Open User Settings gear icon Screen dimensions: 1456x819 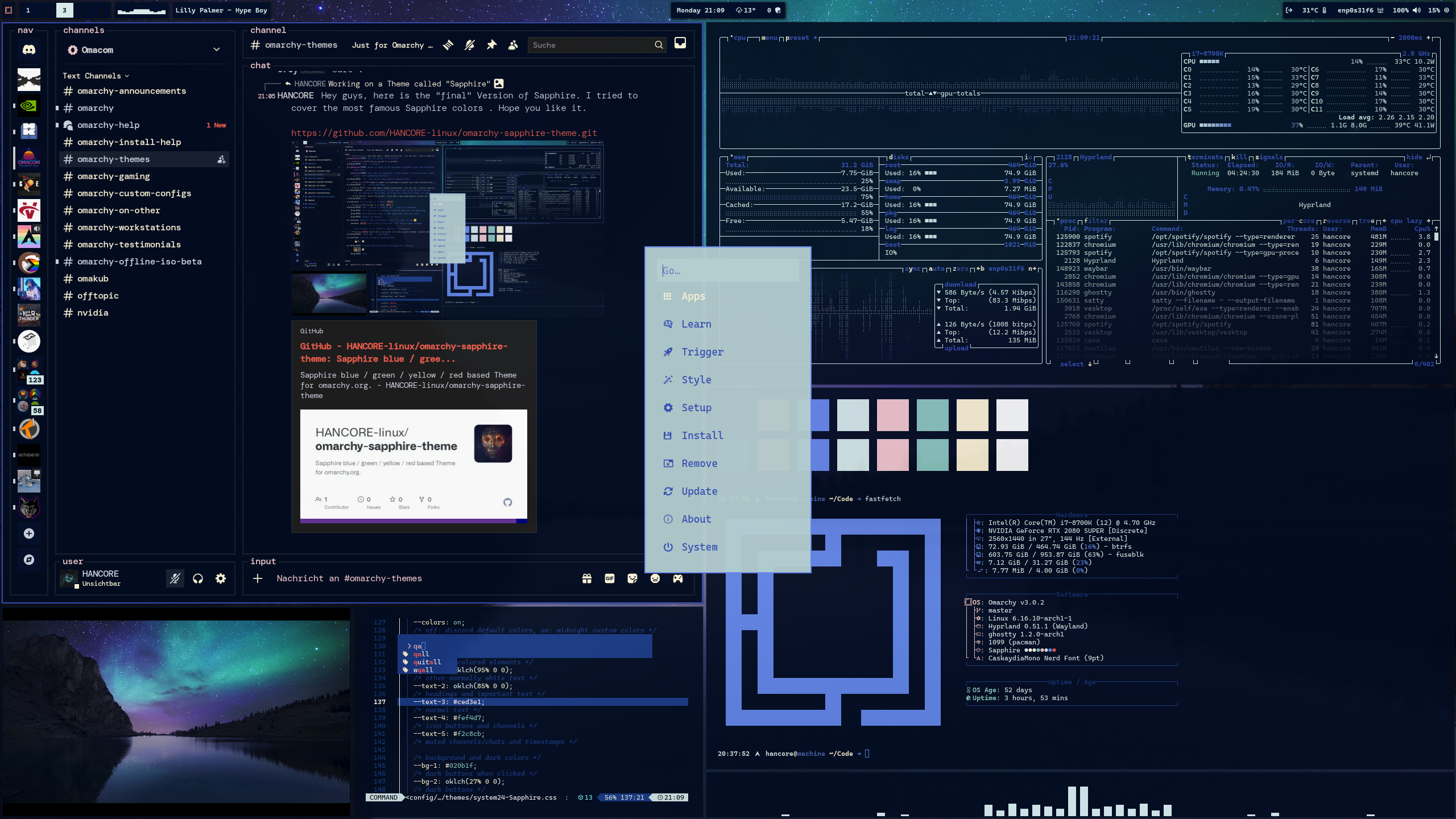click(221, 578)
